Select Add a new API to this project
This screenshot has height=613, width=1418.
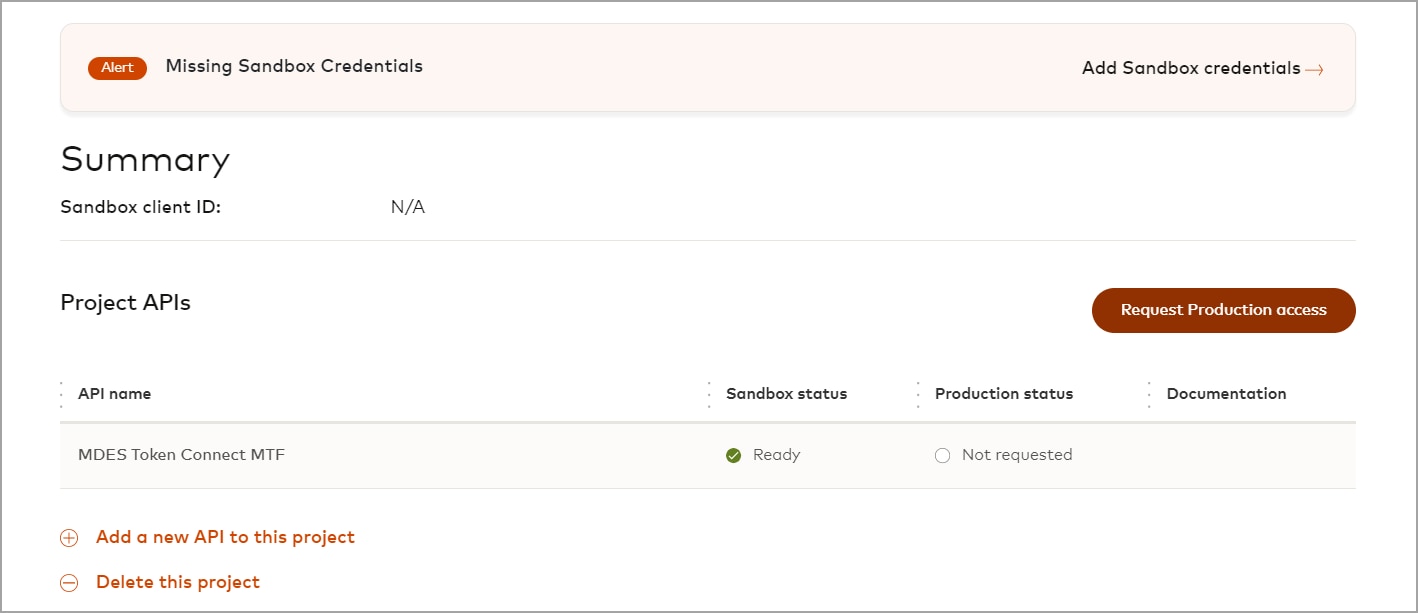click(x=225, y=537)
